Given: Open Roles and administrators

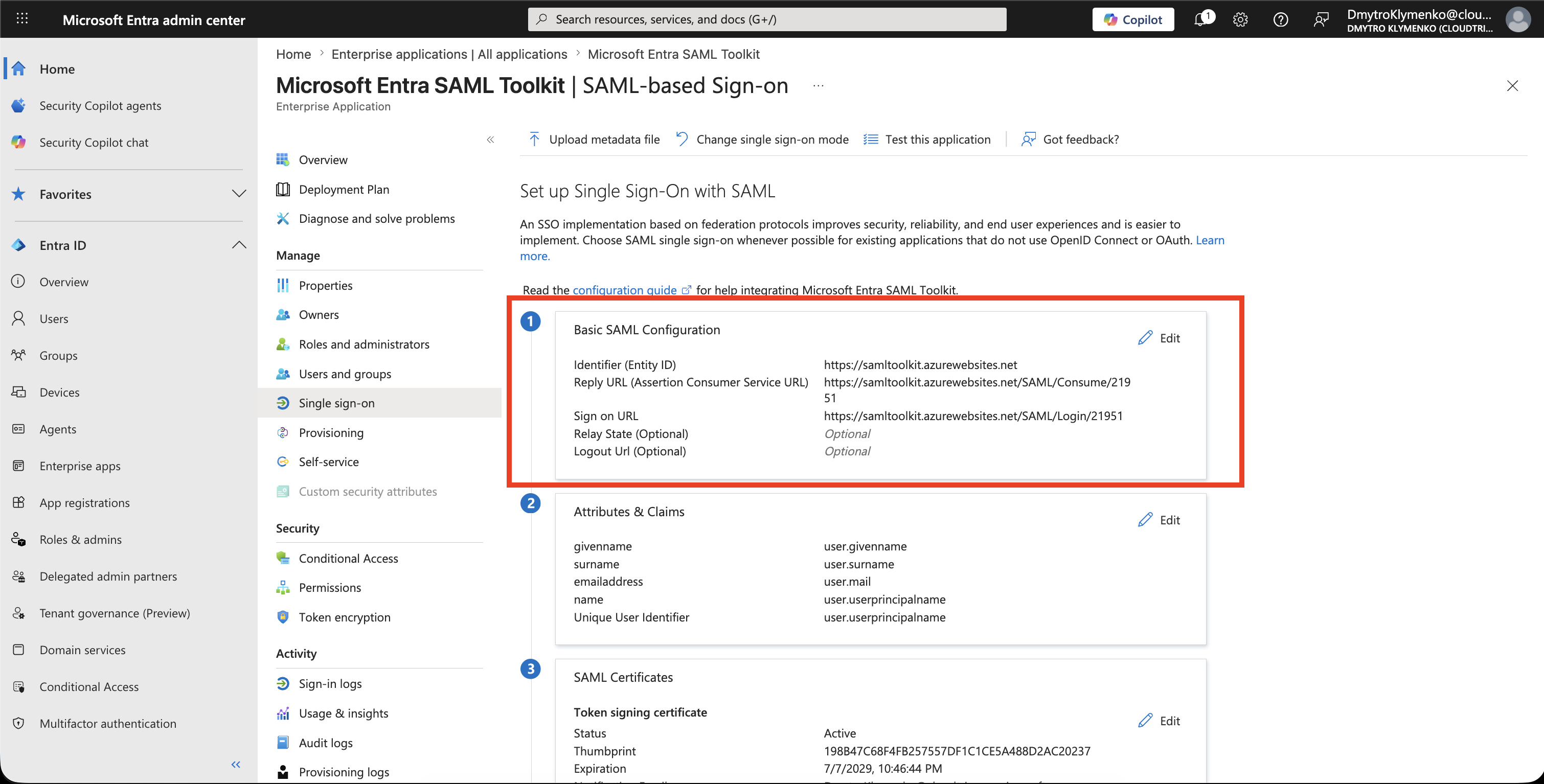Looking at the screenshot, I should (x=364, y=344).
